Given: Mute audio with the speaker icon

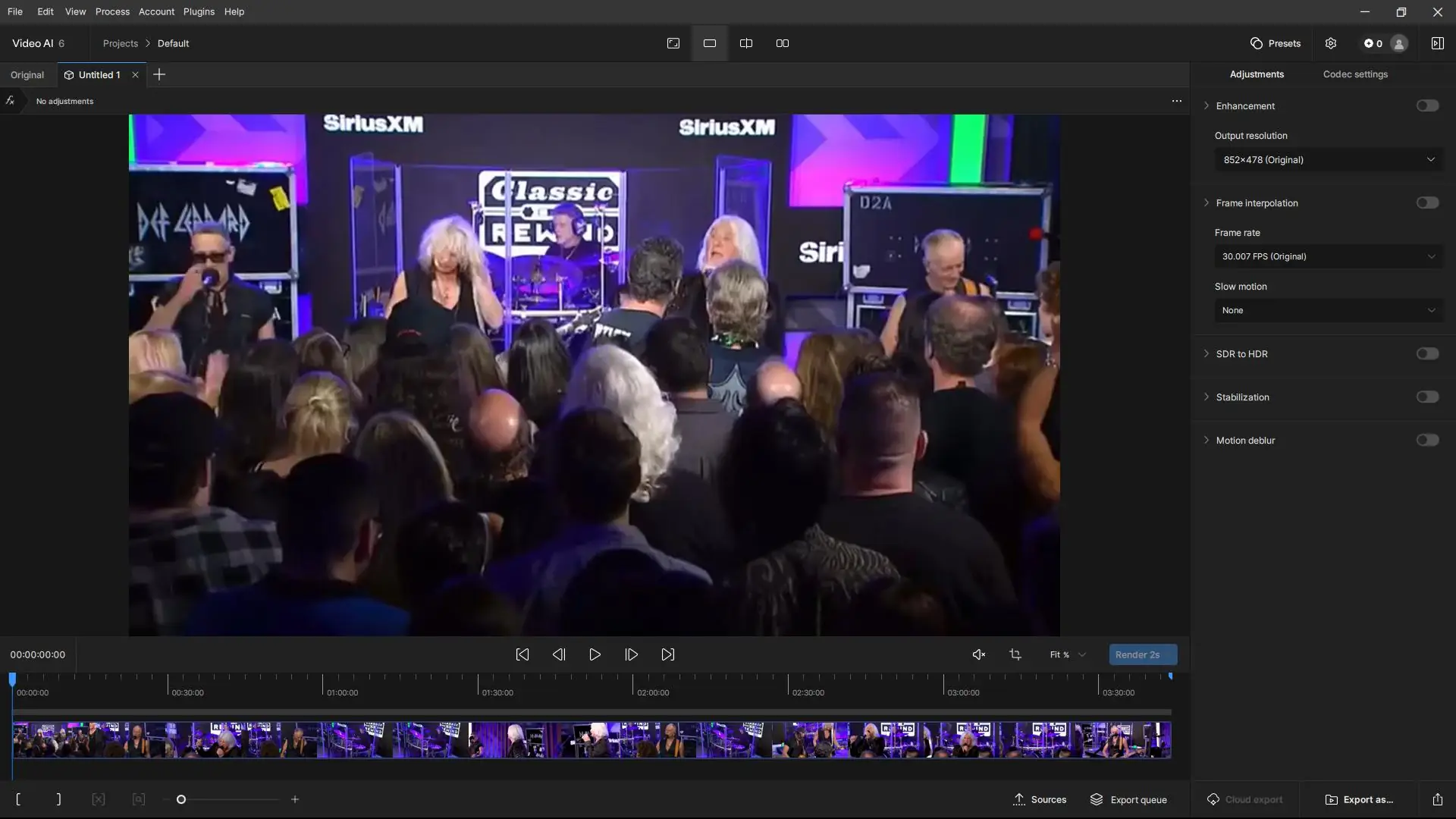Looking at the screenshot, I should [979, 654].
